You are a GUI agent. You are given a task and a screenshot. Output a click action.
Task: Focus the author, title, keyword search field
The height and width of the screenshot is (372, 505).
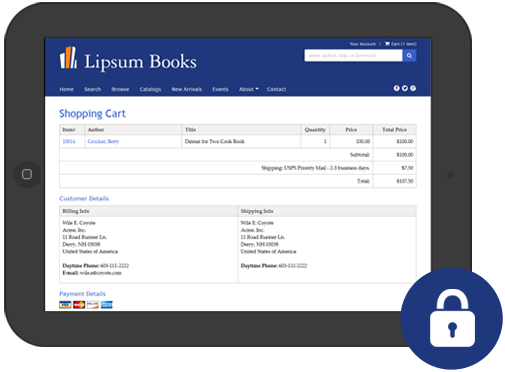(353, 56)
